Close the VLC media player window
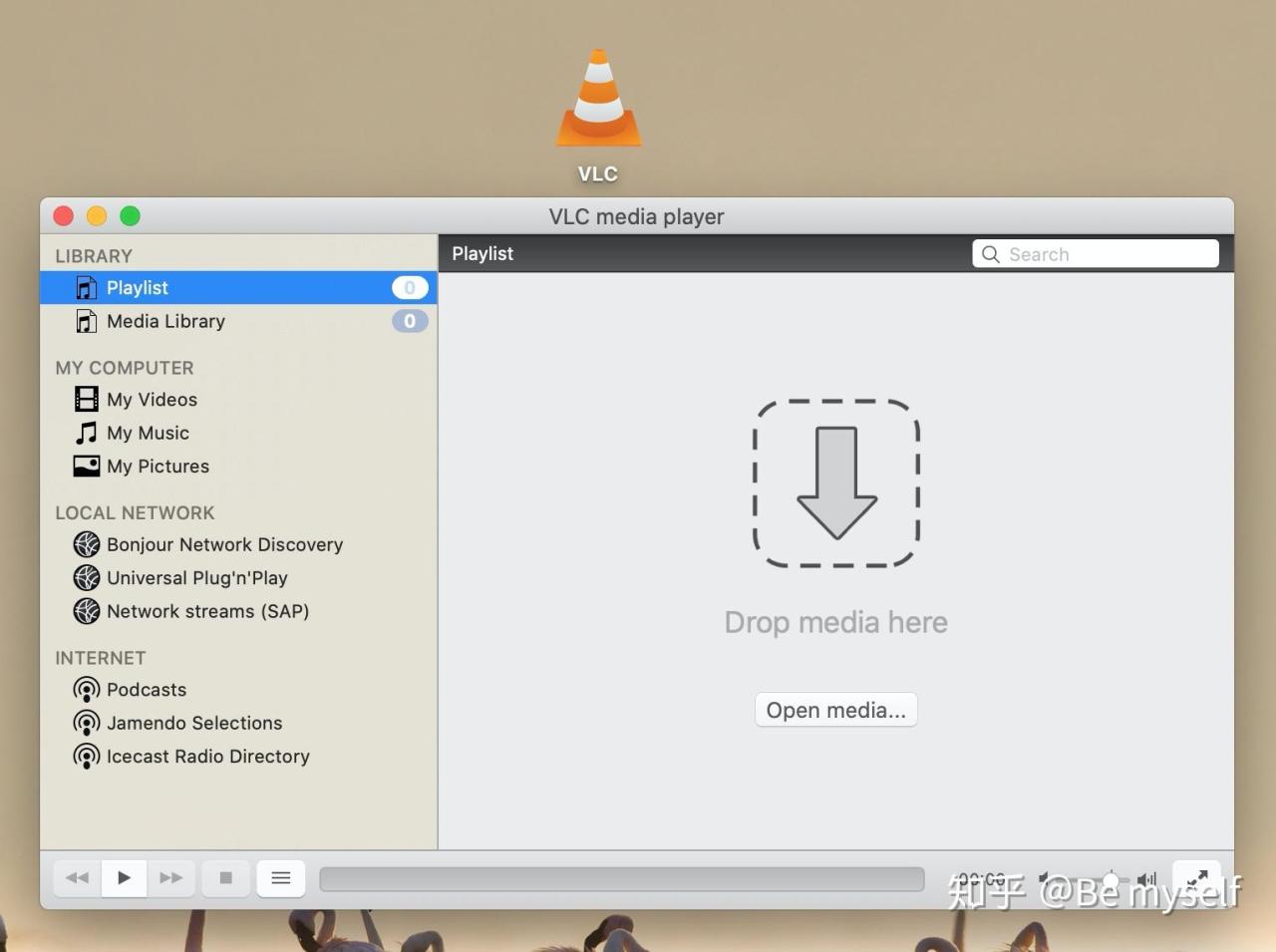The image size is (1276, 952). pyautogui.click(x=64, y=216)
